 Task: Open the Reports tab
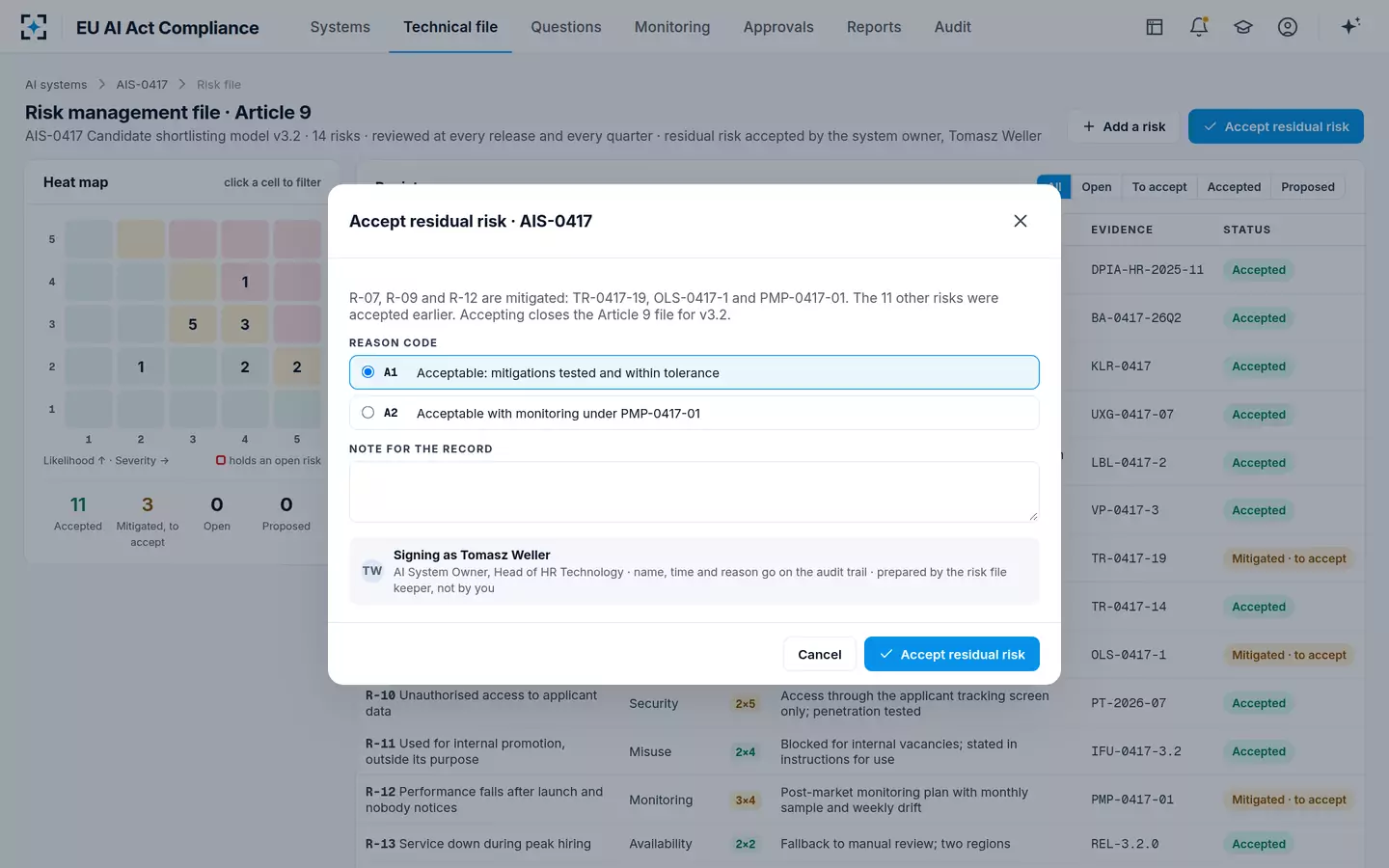point(874,27)
